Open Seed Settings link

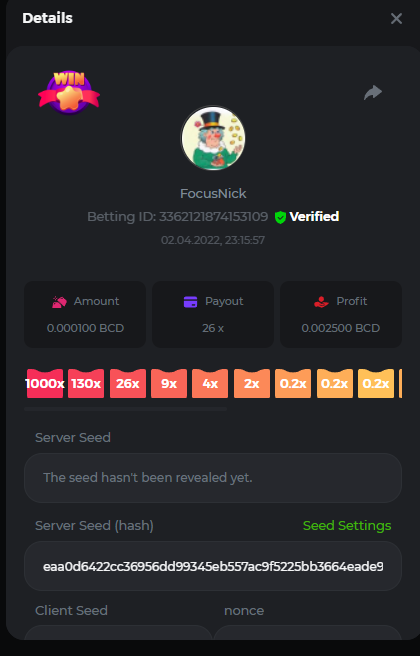pyautogui.click(x=347, y=525)
